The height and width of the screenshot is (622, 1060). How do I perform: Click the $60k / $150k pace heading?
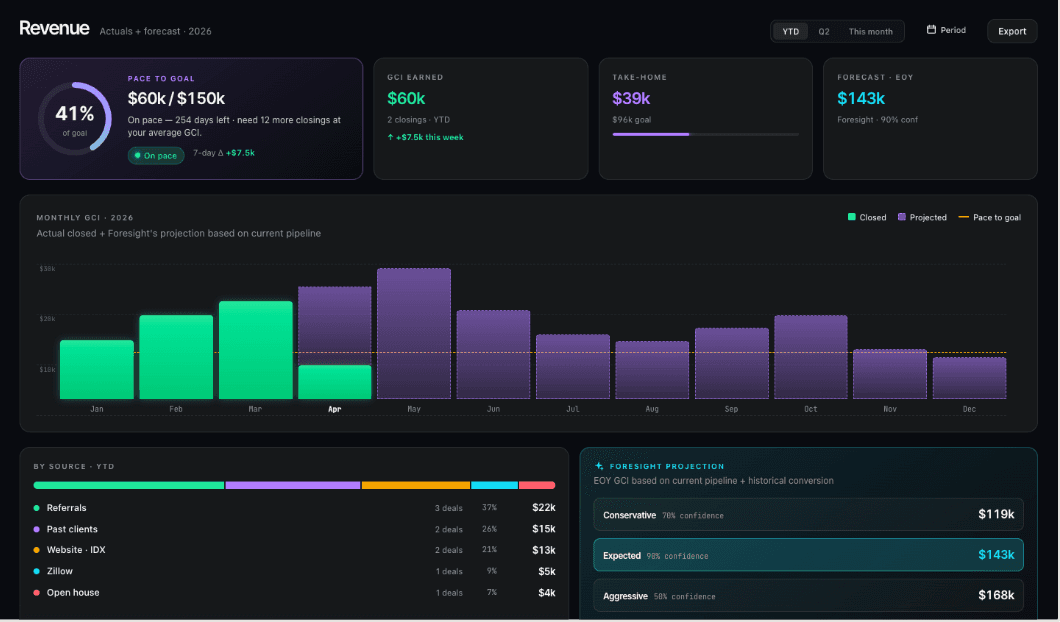point(176,99)
